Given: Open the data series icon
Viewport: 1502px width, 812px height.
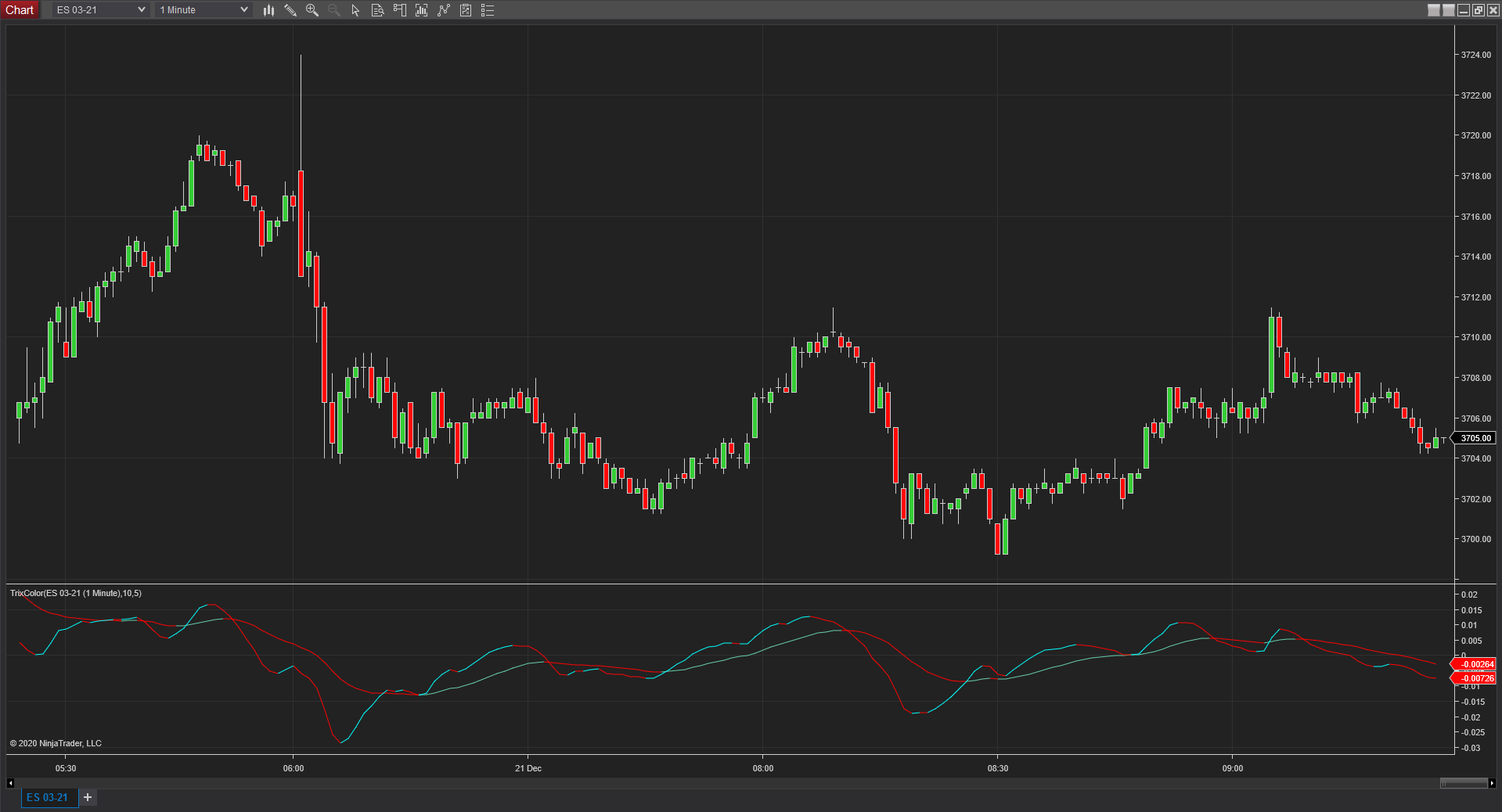Looking at the screenshot, I should pos(422,10).
